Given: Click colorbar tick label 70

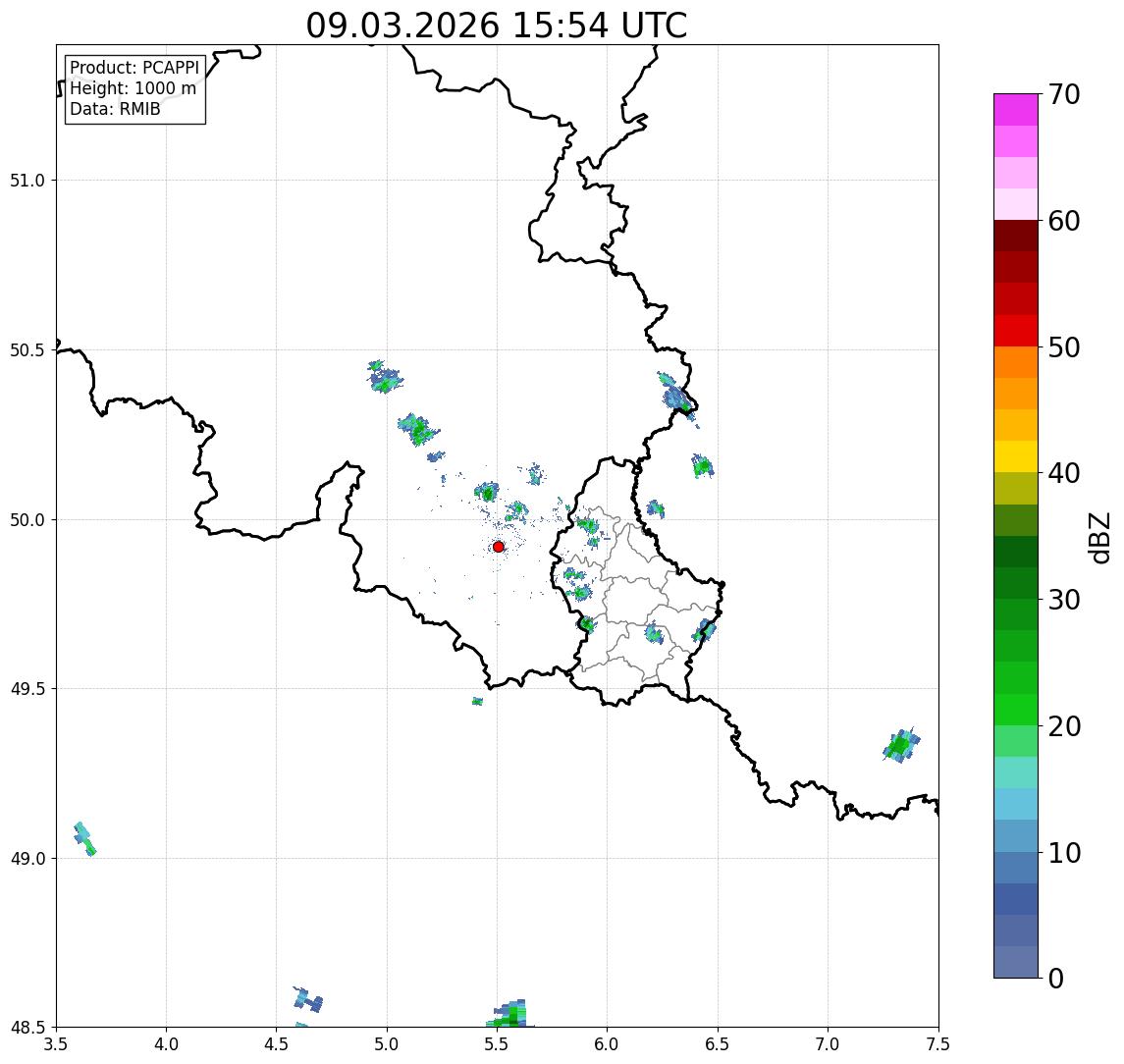Looking at the screenshot, I should (x=1064, y=94).
